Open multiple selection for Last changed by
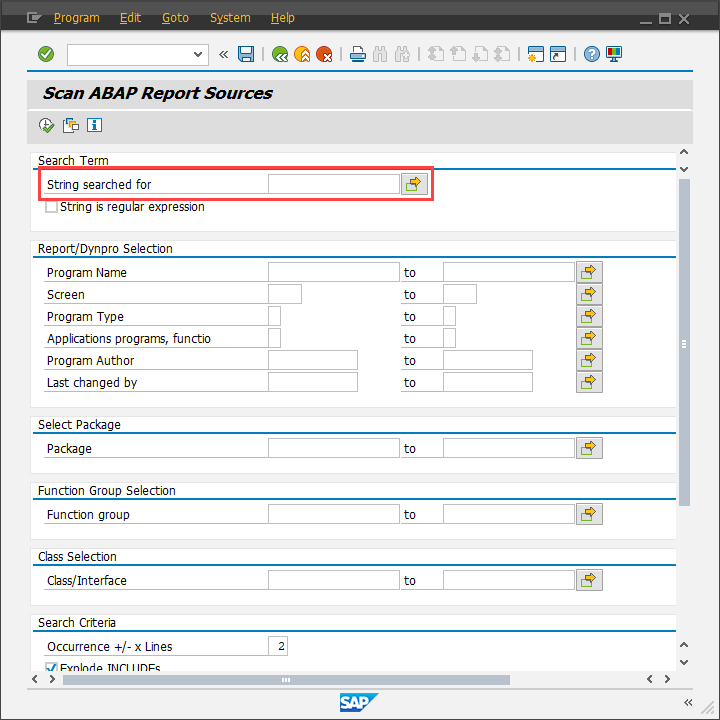The height and width of the screenshot is (720, 720). [589, 382]
